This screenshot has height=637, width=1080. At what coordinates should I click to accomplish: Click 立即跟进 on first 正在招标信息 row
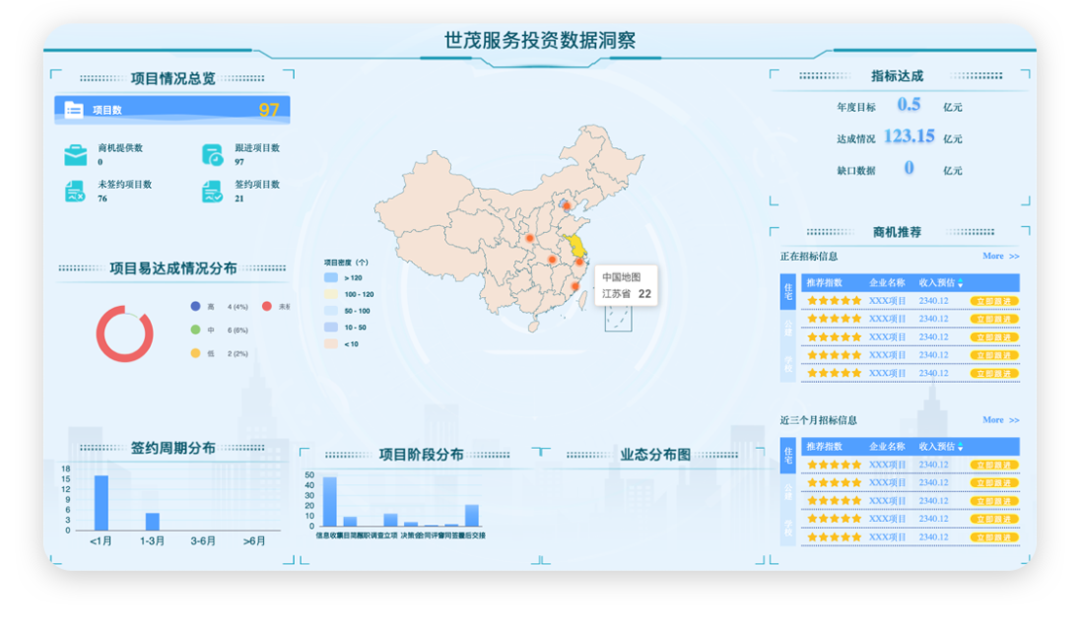tap(994, 301)
